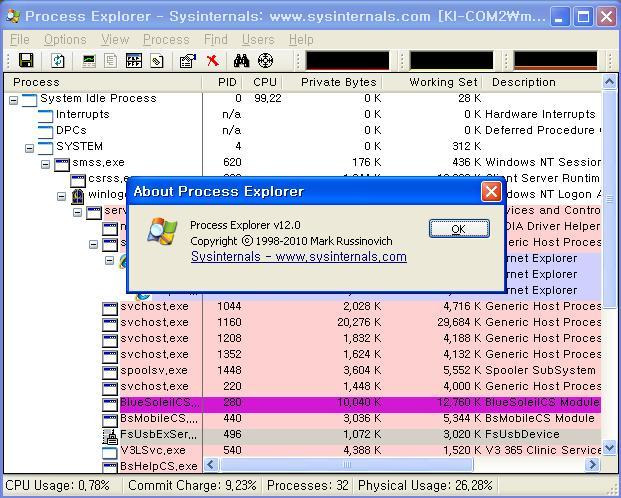Click Commit Charge in status bar
The image size is (621, 498).
click(x=192, y=486)
